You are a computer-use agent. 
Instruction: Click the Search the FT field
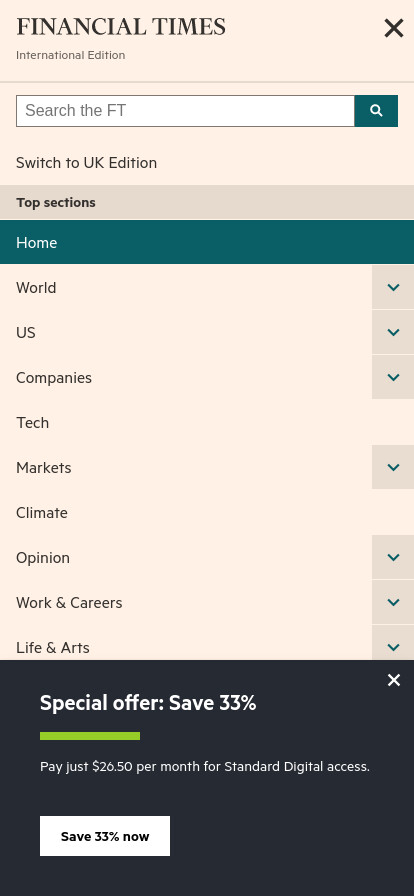(x=185, y=111)
